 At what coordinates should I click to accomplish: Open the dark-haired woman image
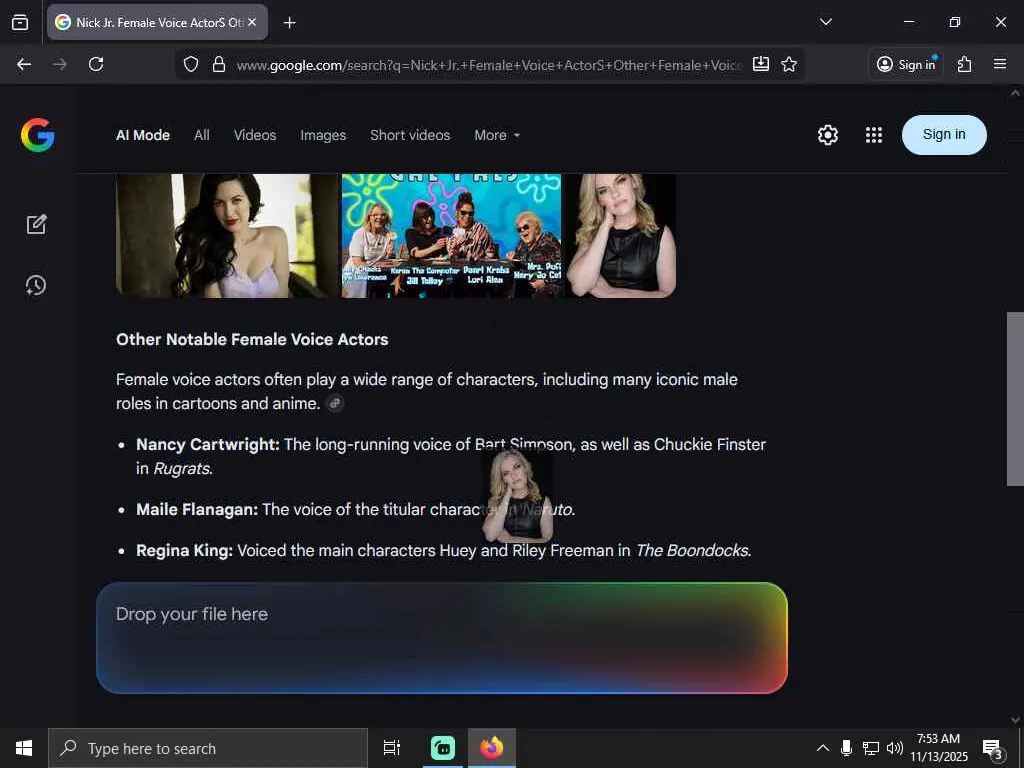(x=227, y=236)
